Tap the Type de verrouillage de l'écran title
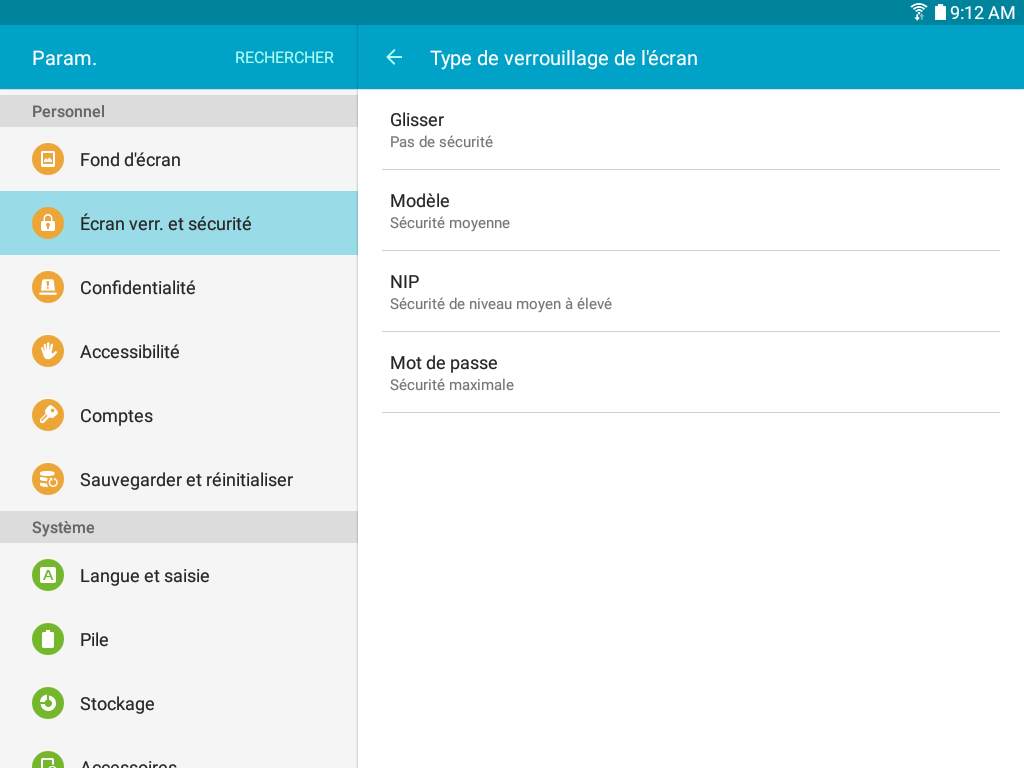Screen dimensions: 1024x768 564,58
